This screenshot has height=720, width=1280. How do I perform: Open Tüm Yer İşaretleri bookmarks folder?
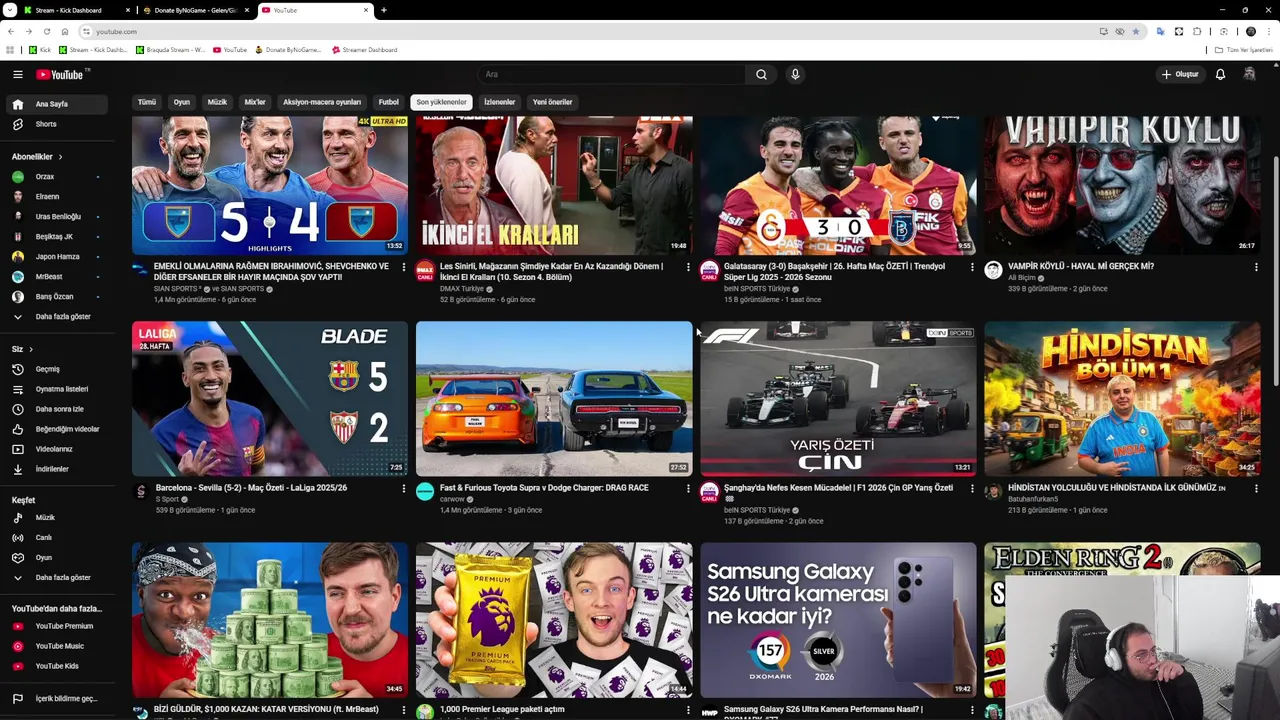pos(1244,49)
